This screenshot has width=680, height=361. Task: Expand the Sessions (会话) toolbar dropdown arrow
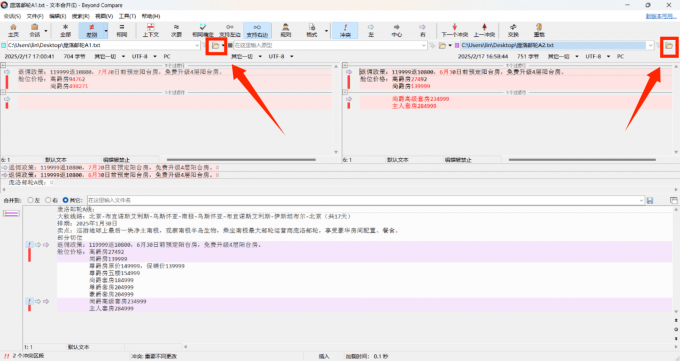[x=46, y=31]
